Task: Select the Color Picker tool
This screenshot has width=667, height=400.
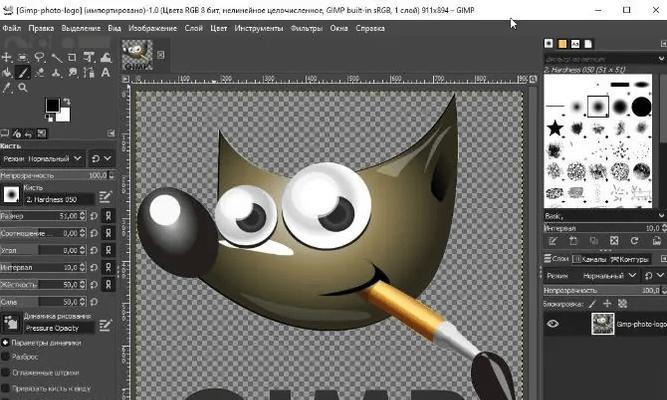Action: [x=7, y=88]
